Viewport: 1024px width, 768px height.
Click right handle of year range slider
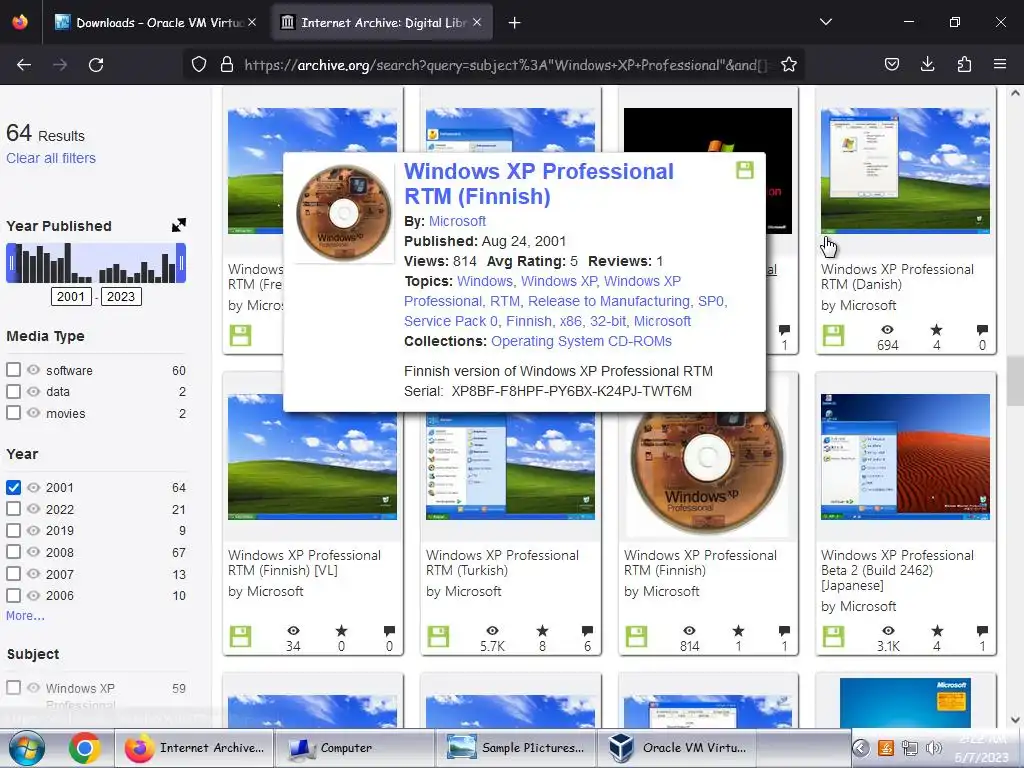[x=181, y=263]
